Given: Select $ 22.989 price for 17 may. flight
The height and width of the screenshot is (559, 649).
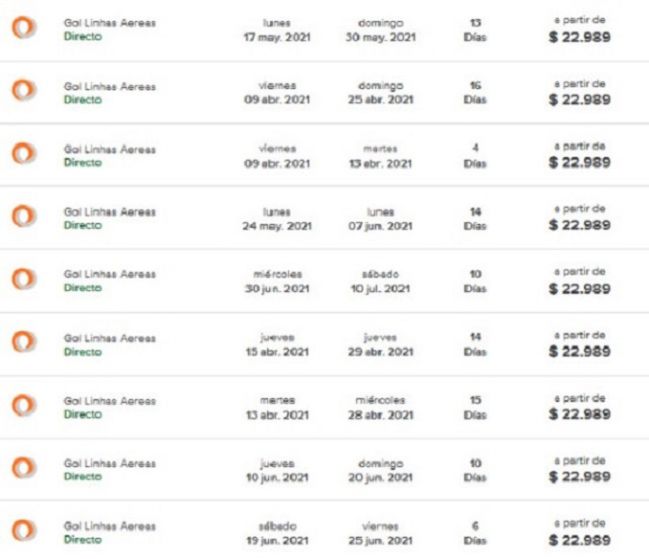Looking at the screenshot, I should click(x=579, y=37).
